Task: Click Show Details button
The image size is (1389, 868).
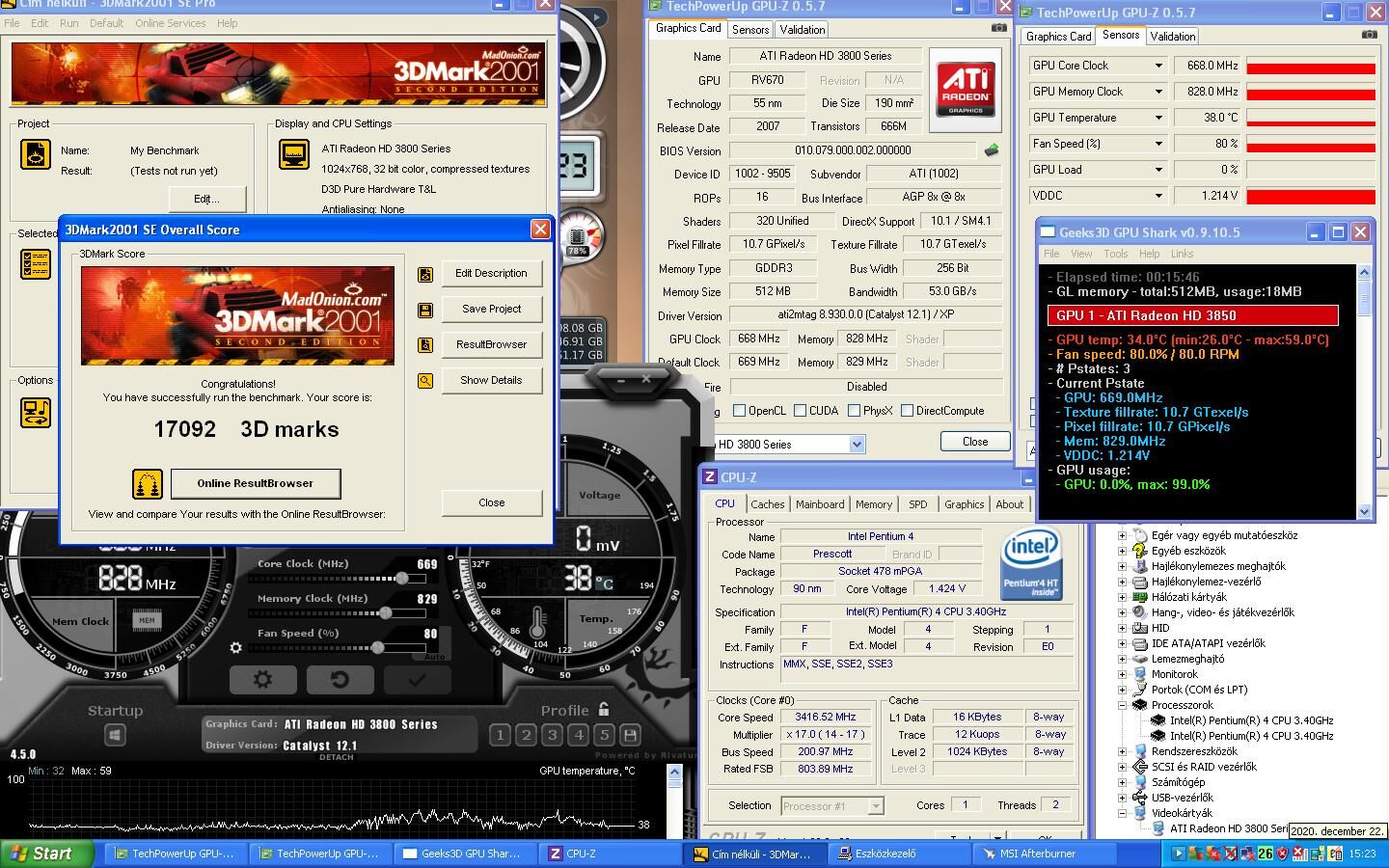Action: pos(491,381)
